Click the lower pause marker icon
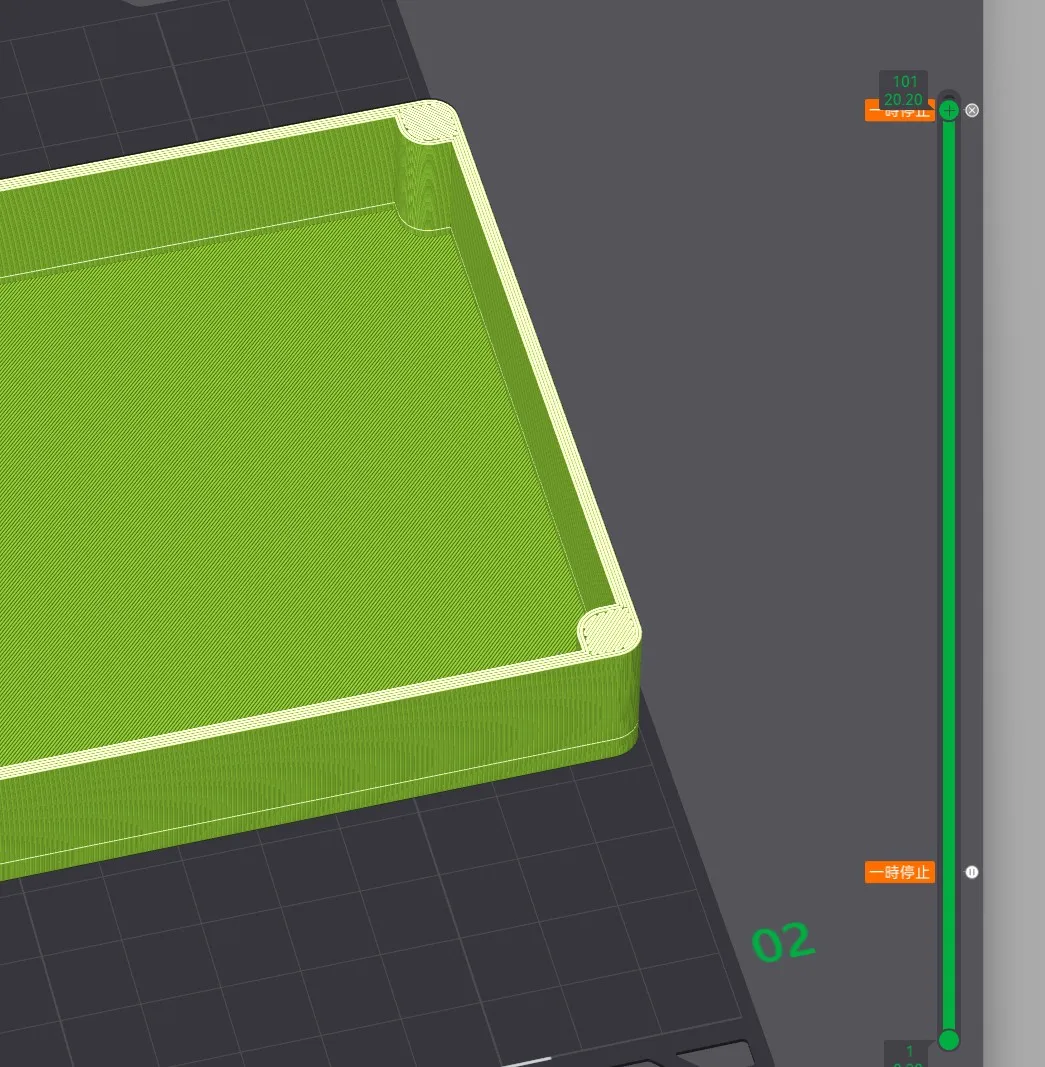This screenshot has height=1067, width=1045. click(972, 872)
